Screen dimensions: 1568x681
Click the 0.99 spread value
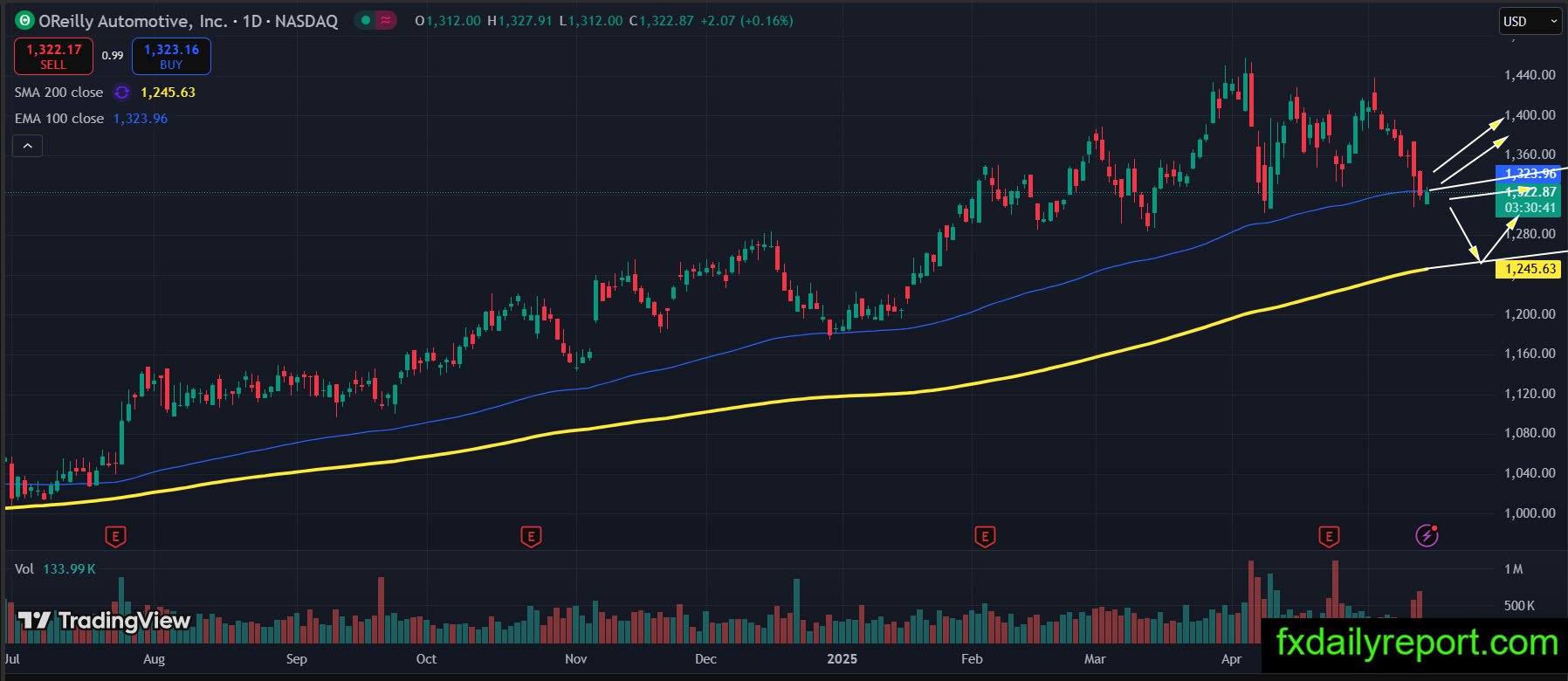pos(113,56)
